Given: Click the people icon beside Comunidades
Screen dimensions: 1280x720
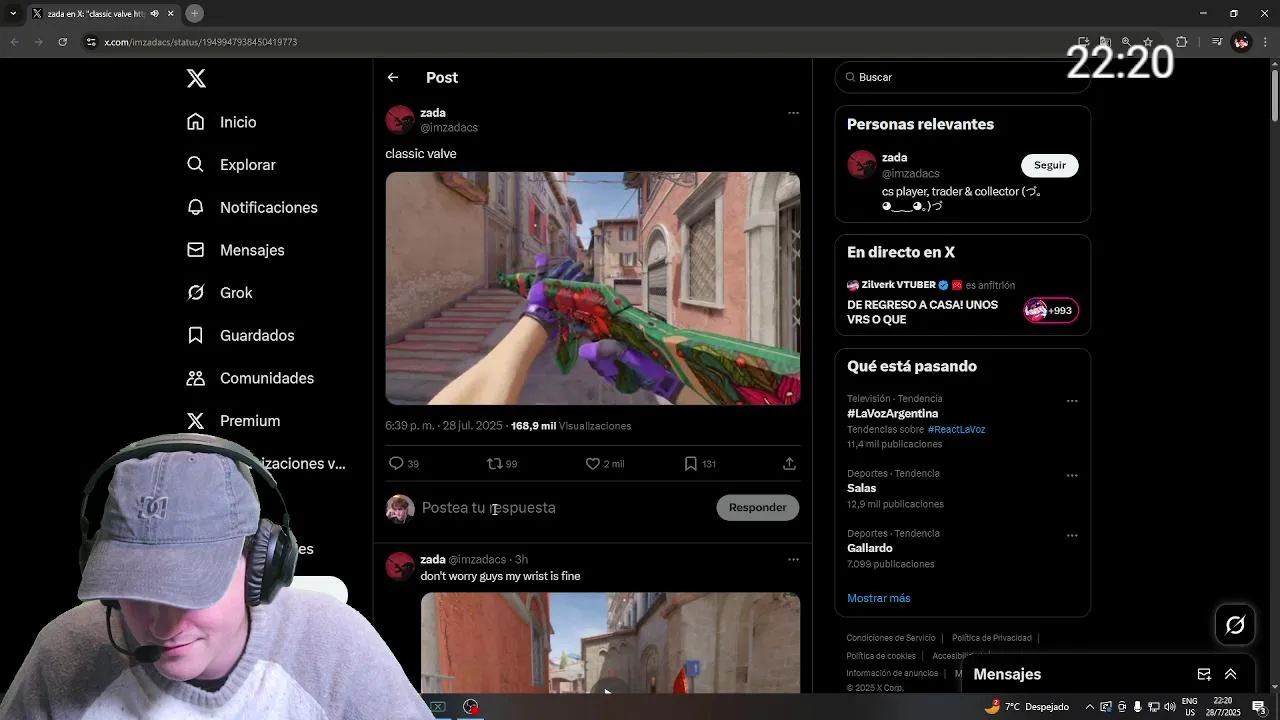Looking at the screenshot, I should coord(196,378).
